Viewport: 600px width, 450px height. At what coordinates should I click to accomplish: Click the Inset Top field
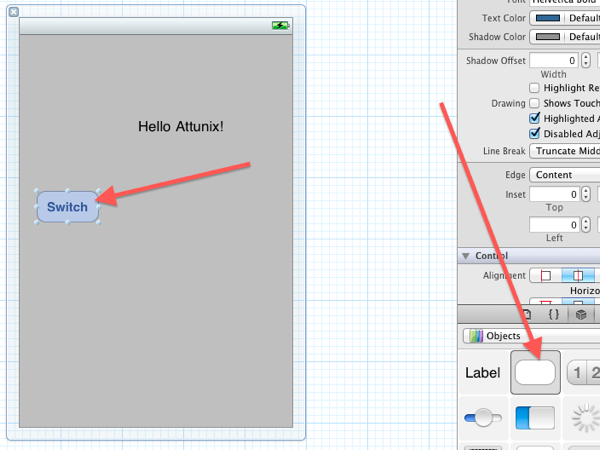pos(554,194)
